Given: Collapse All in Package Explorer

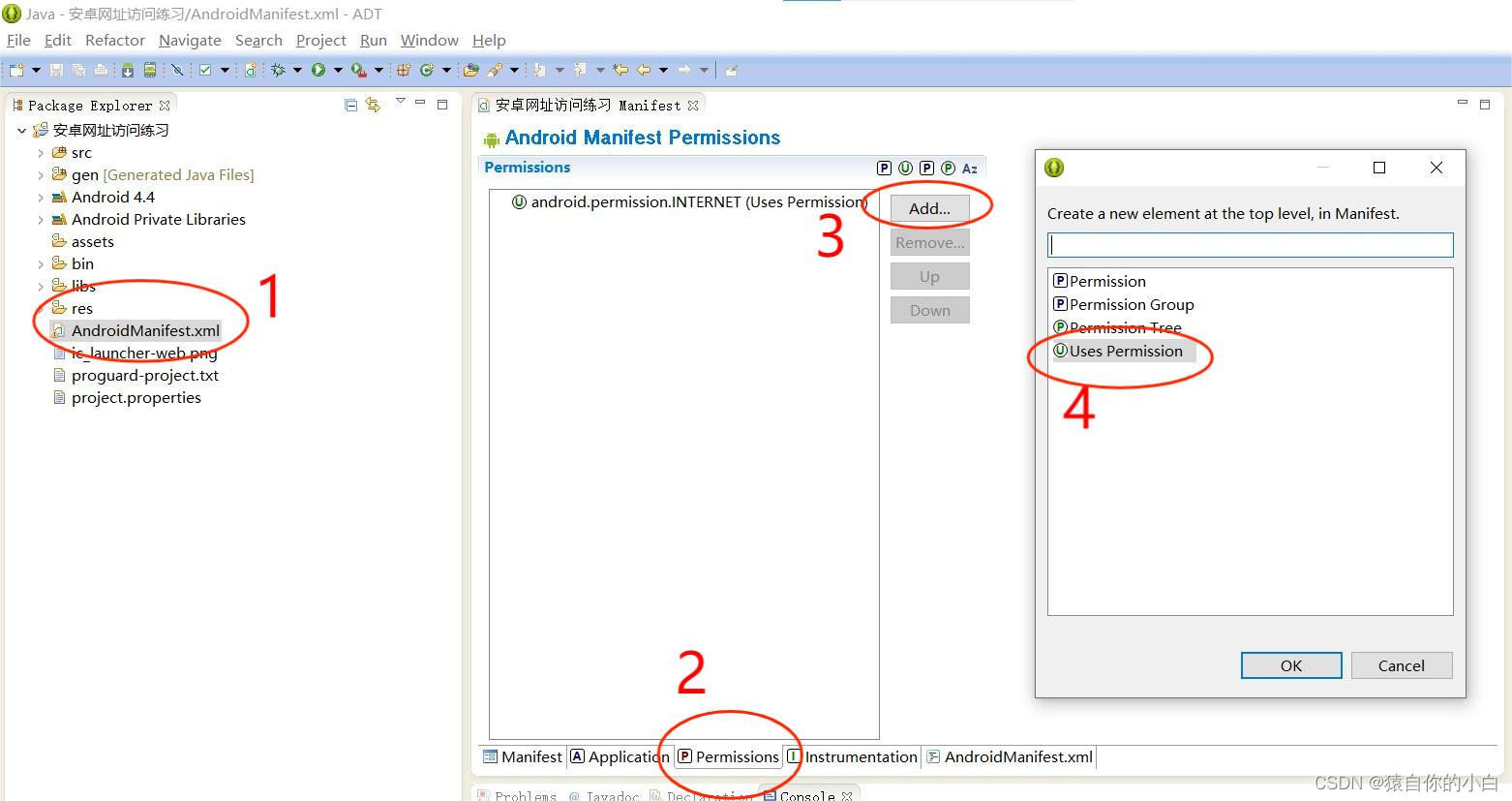Looking at the screenshot, I should point(351,105).
